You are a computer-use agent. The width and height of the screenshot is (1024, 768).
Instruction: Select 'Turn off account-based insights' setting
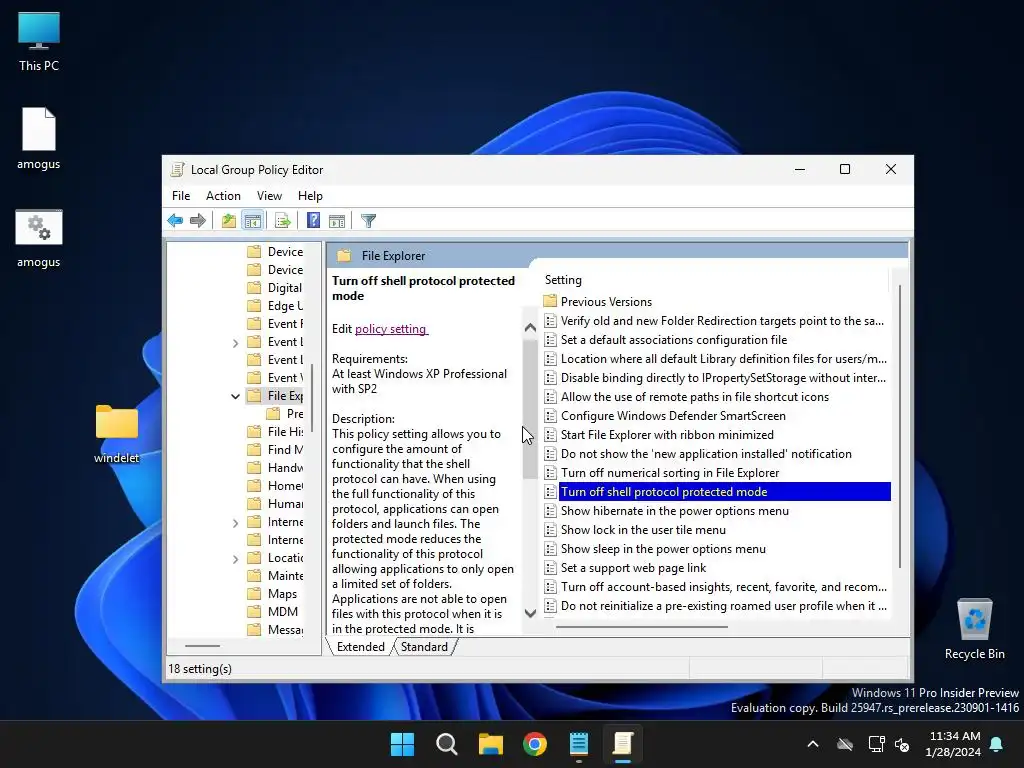click(x=716, y=586)
